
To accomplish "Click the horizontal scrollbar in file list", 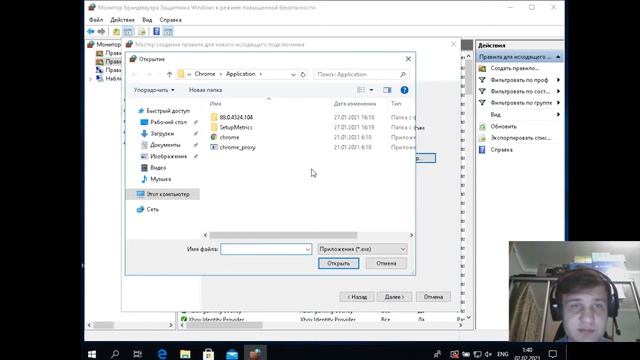I will [x=283, y=235].
